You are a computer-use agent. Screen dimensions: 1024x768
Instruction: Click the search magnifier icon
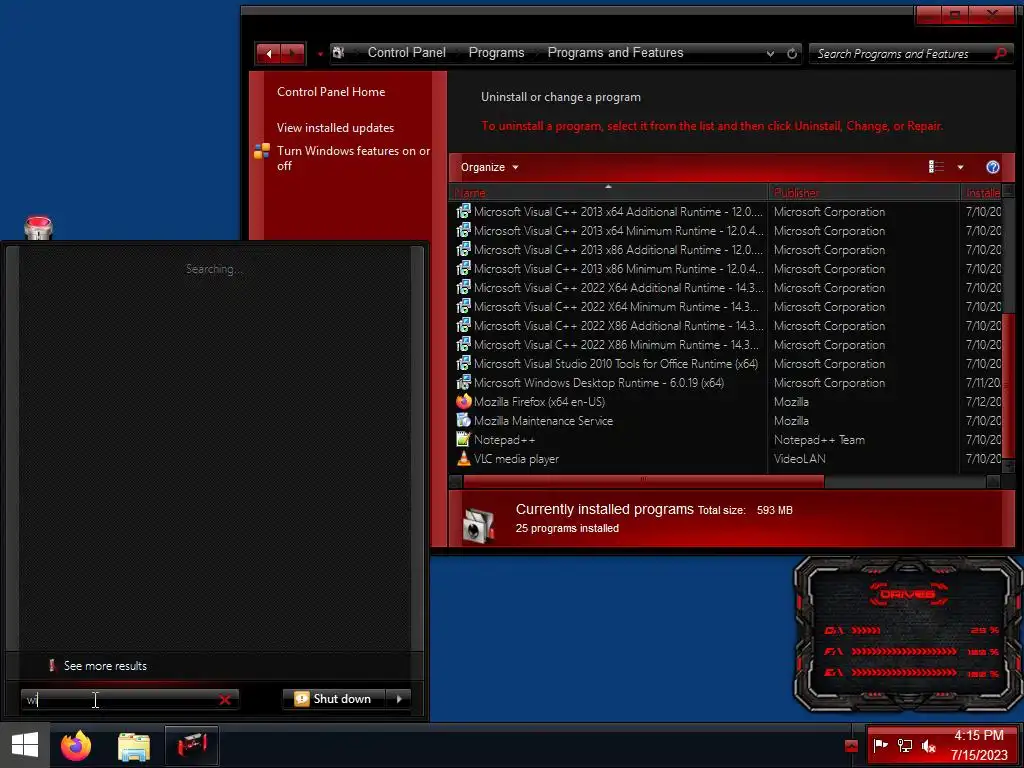click(x=1000, y=53)
